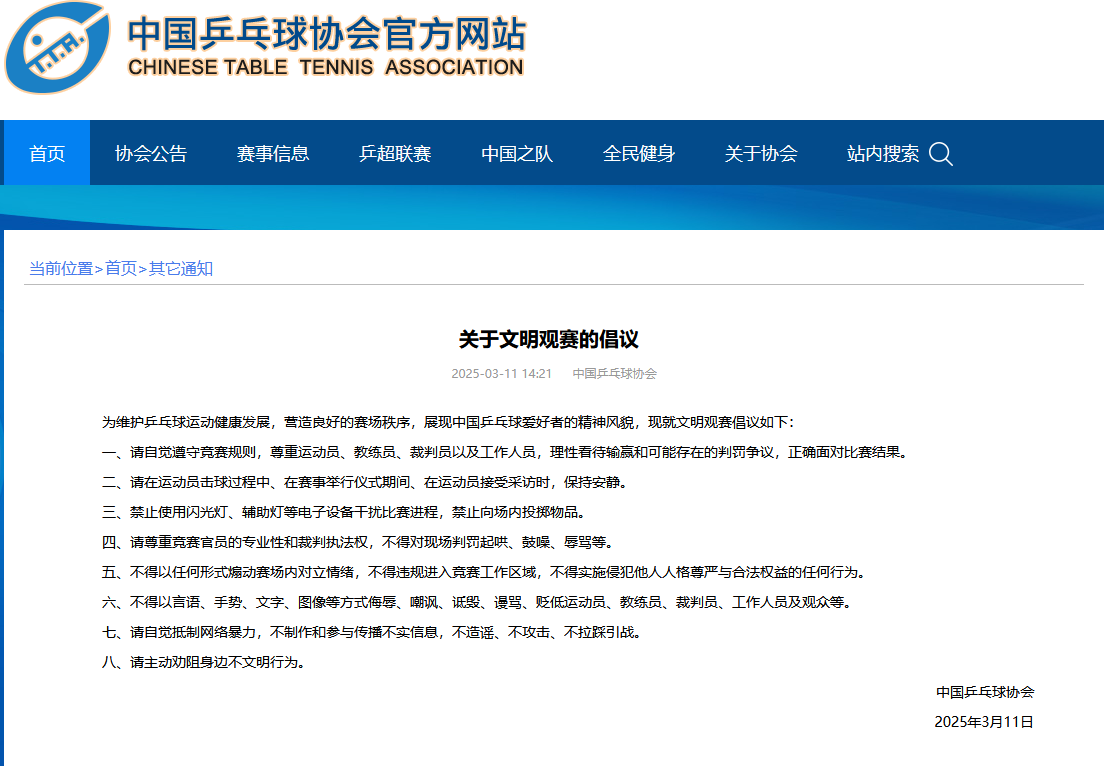Open the 协会公告 menu item
The height and width of the screenshot is (766, 1104).
[151, 153]
